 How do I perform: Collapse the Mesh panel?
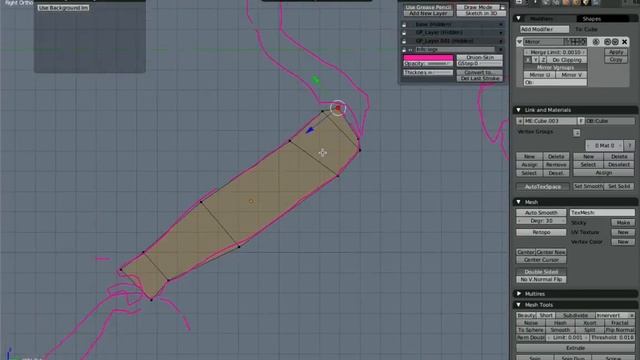[x=518, y=202]
